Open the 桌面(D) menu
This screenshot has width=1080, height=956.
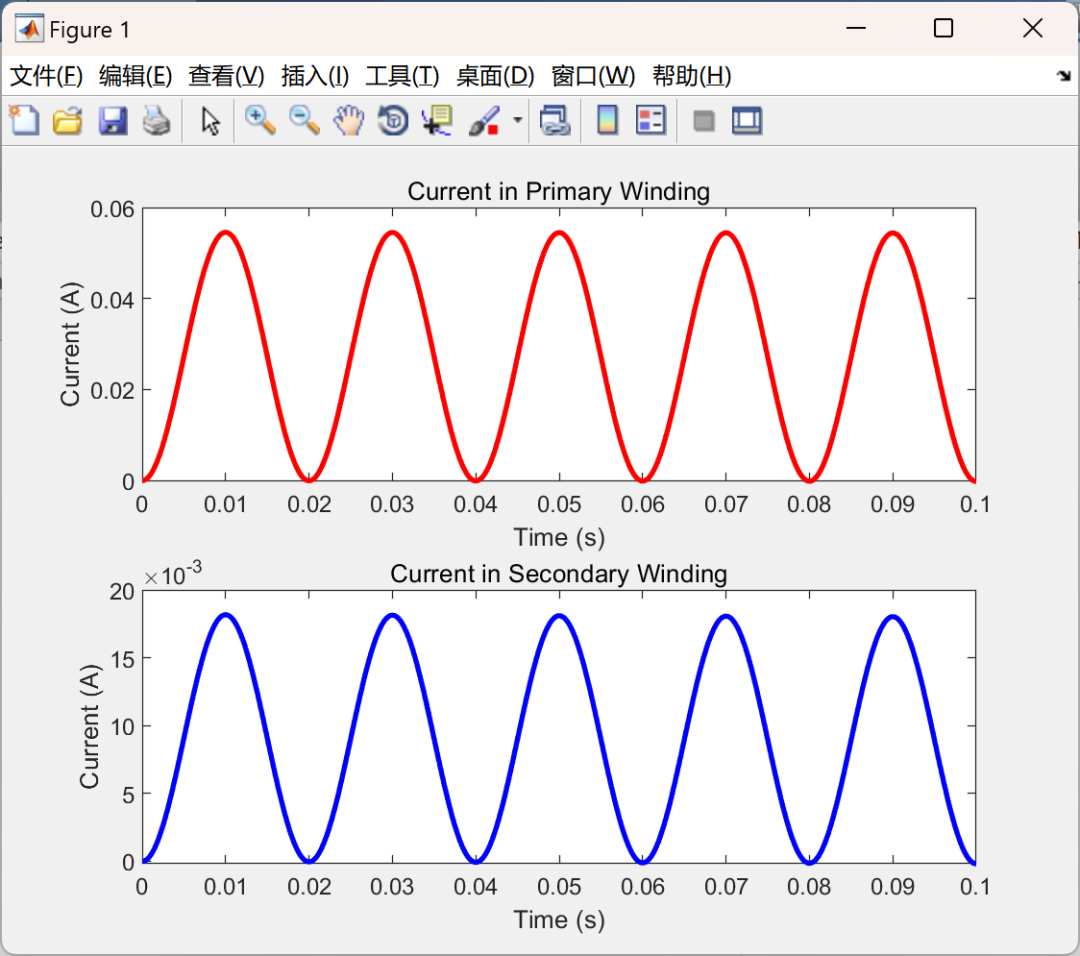point(495,76)
